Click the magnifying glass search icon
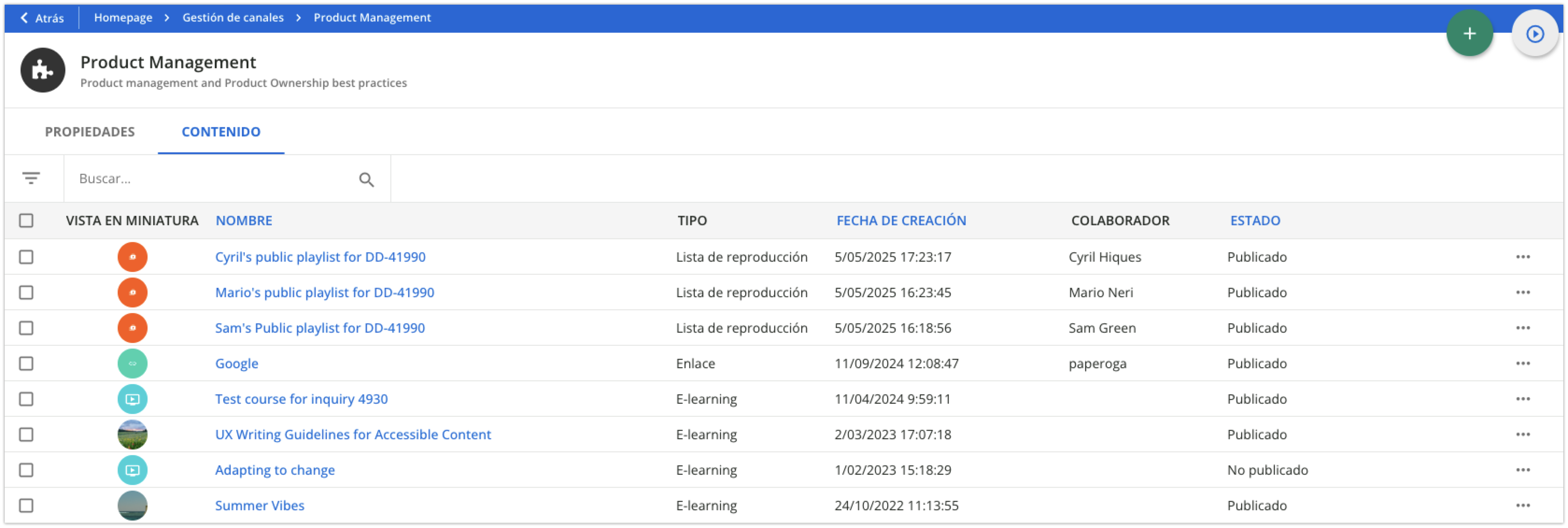This screenshot has width=1568, height=528. click(x=366, y=179)
